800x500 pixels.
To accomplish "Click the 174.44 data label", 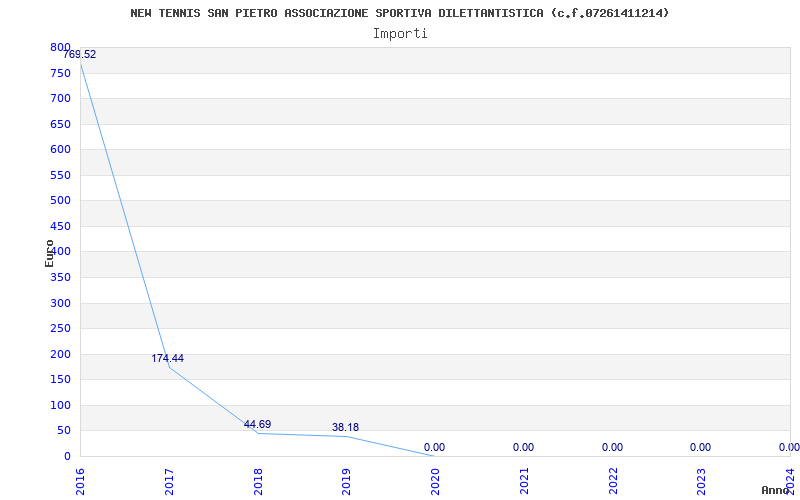I will pyautogui.click(x=167, y=359).
